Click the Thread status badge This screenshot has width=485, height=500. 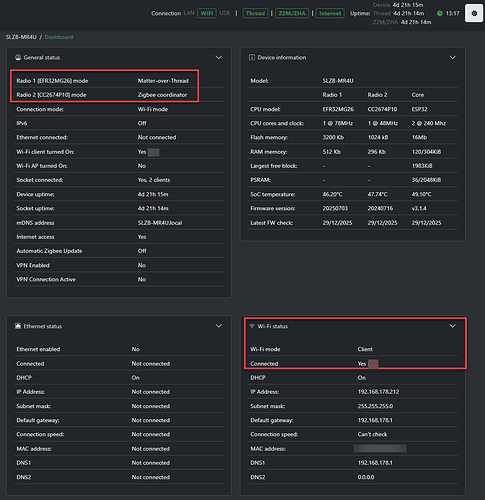[x=255, y=13]
